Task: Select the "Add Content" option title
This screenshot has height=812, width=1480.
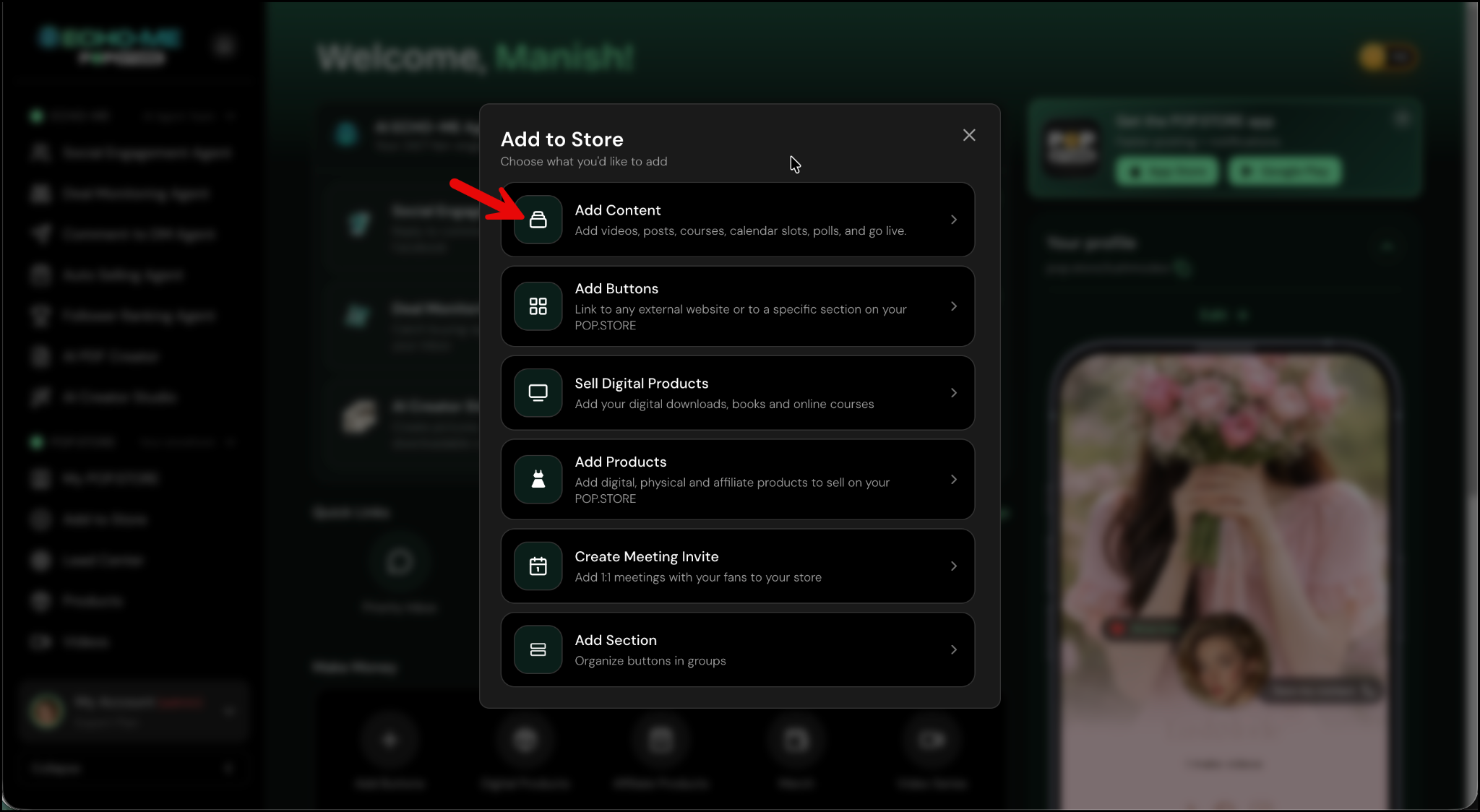Action: pyautogui.click(x=618, y=210)
